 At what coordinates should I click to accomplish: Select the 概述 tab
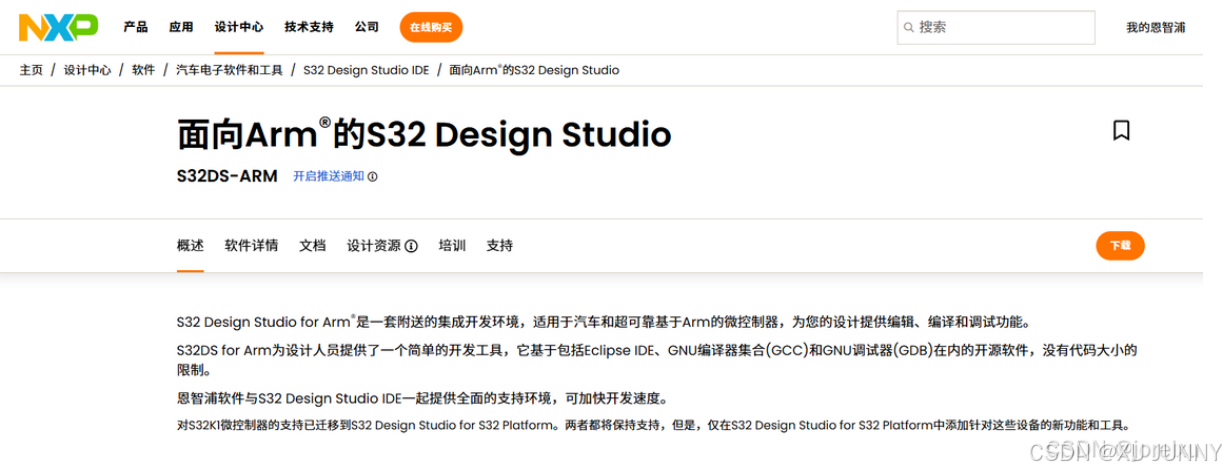pyautogui.click(x=190, y=246)
